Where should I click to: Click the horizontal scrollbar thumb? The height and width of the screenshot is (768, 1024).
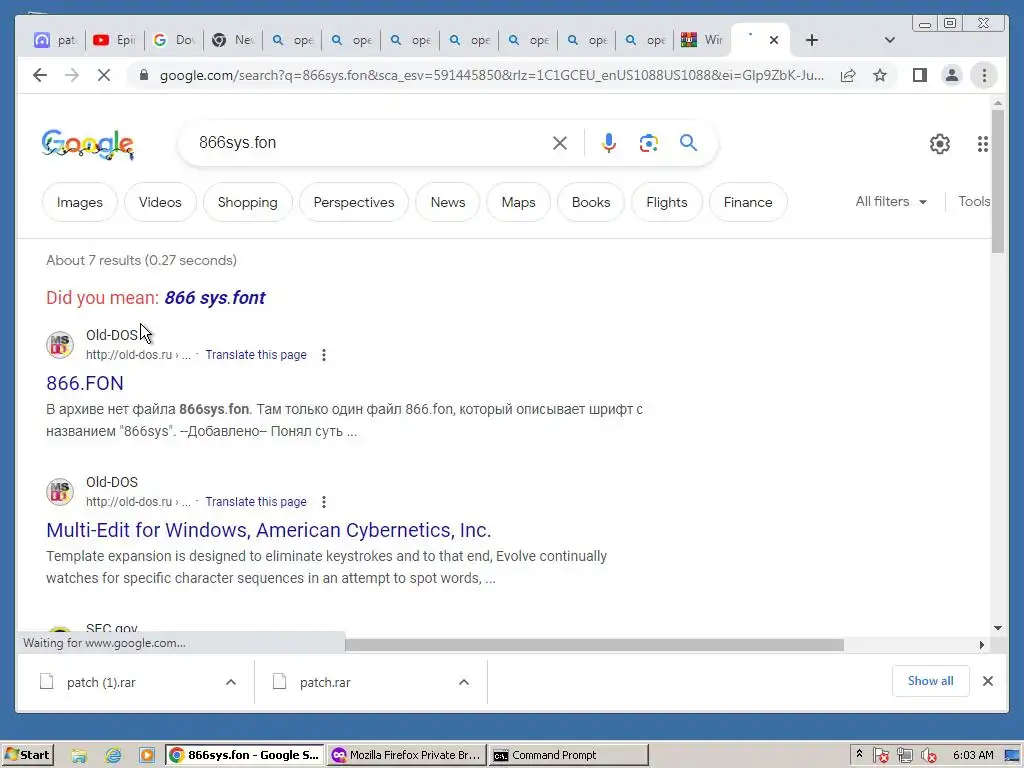tap(594, 645)
